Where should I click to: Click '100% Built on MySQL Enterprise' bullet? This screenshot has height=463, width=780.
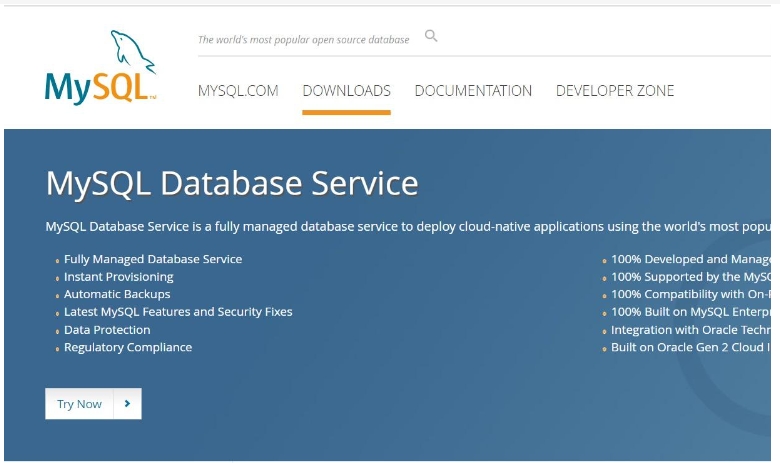[691, 312]
